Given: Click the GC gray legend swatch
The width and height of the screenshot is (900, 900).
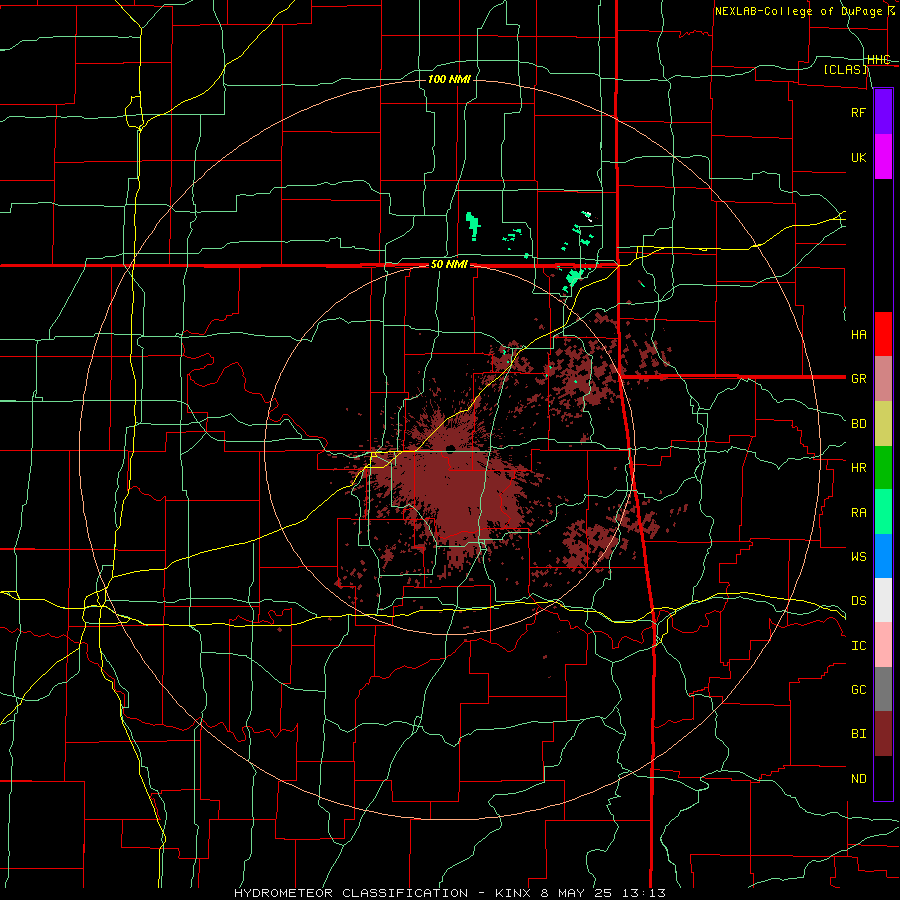Looking at the screenshot, I should pos(883,689).
